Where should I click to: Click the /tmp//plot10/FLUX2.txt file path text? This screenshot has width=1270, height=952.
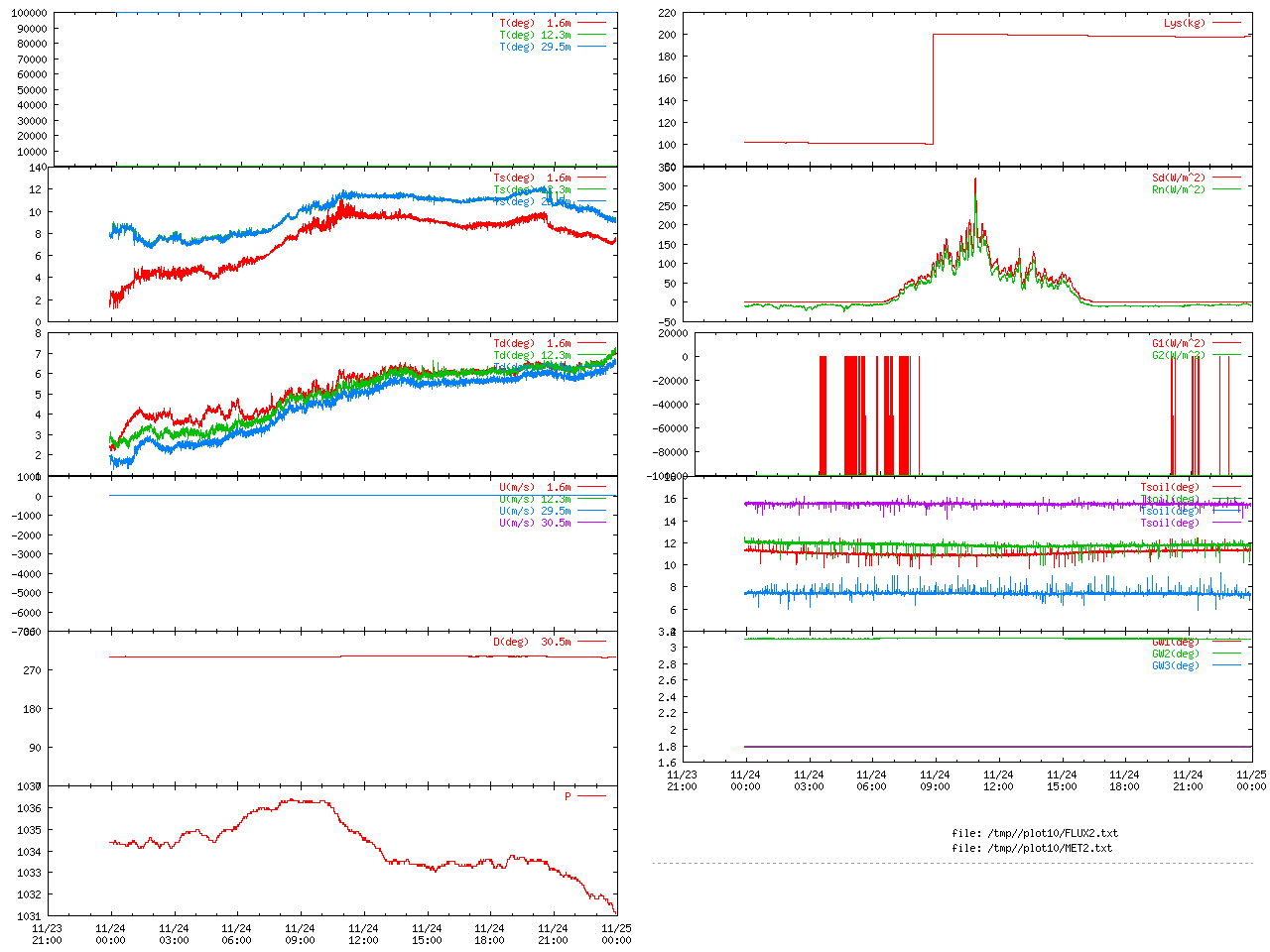(1035, 833)
